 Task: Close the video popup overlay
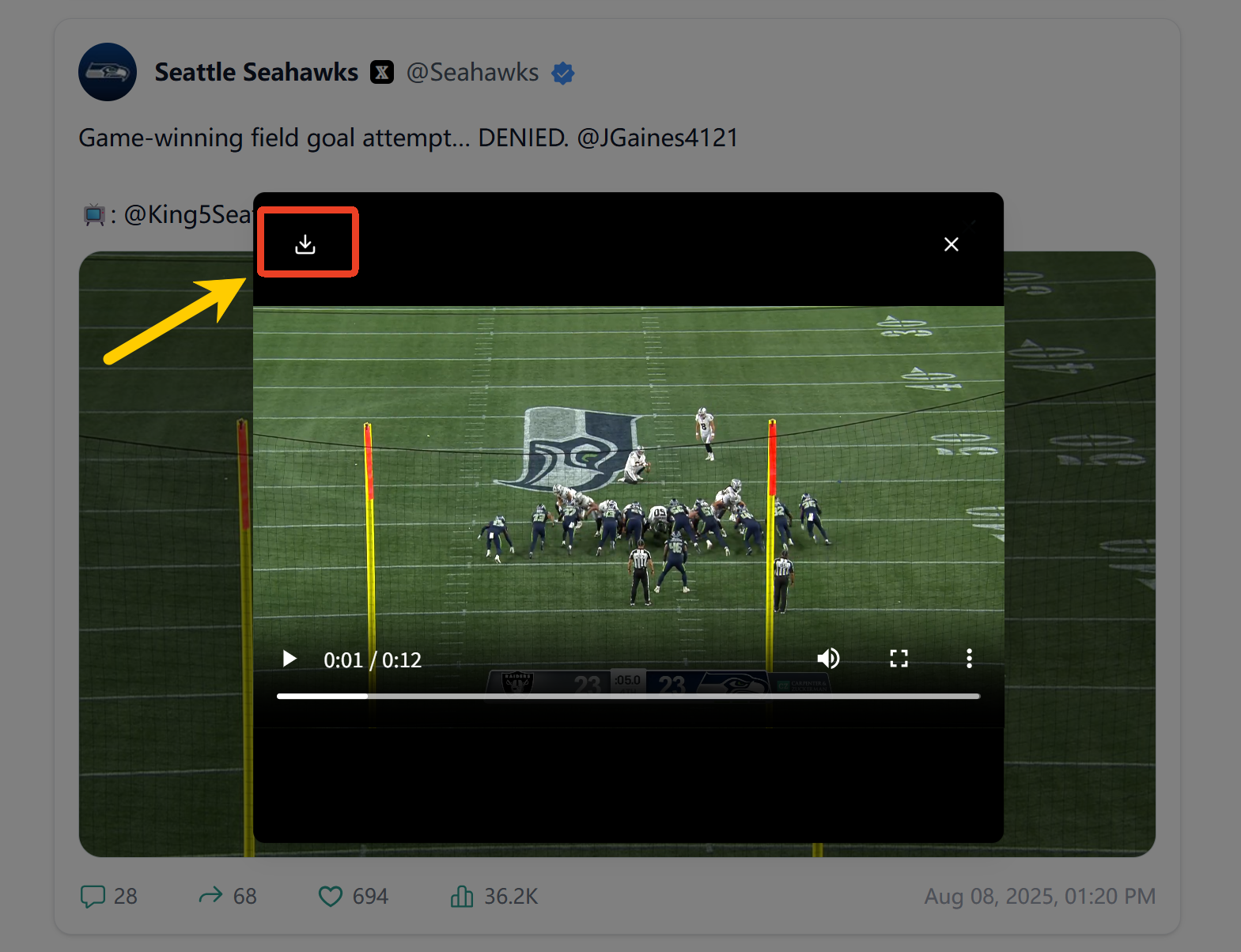tap(952, 244)
